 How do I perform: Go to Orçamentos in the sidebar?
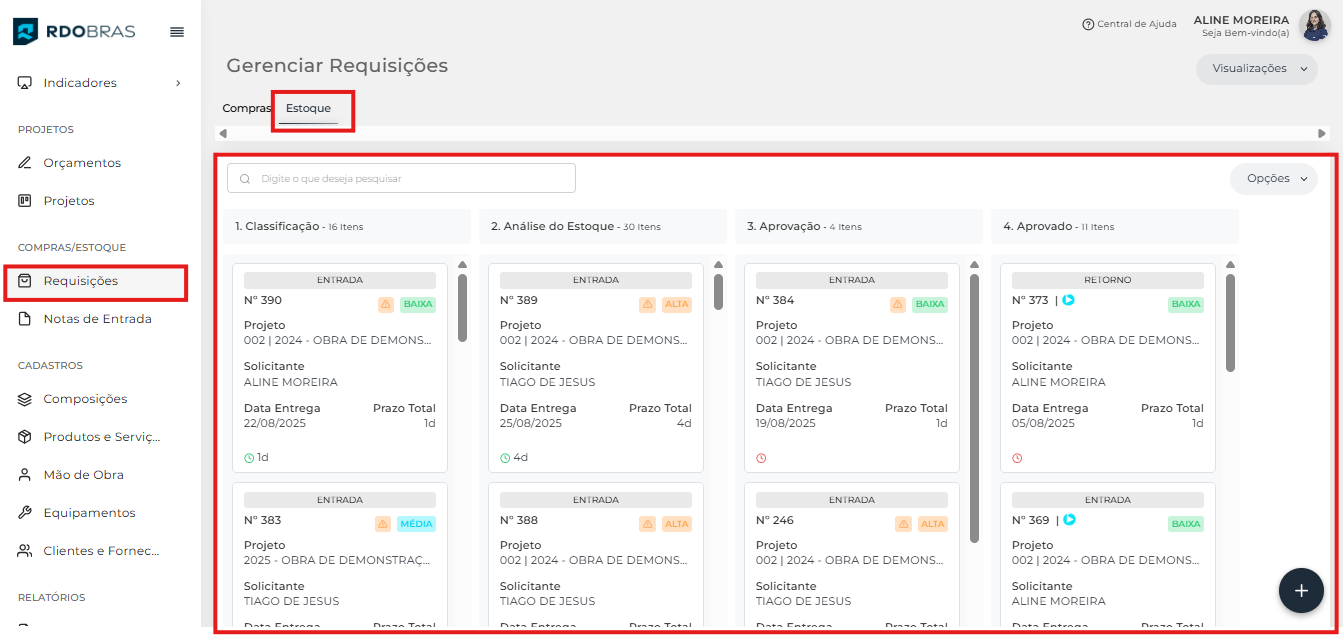(82, 163)
